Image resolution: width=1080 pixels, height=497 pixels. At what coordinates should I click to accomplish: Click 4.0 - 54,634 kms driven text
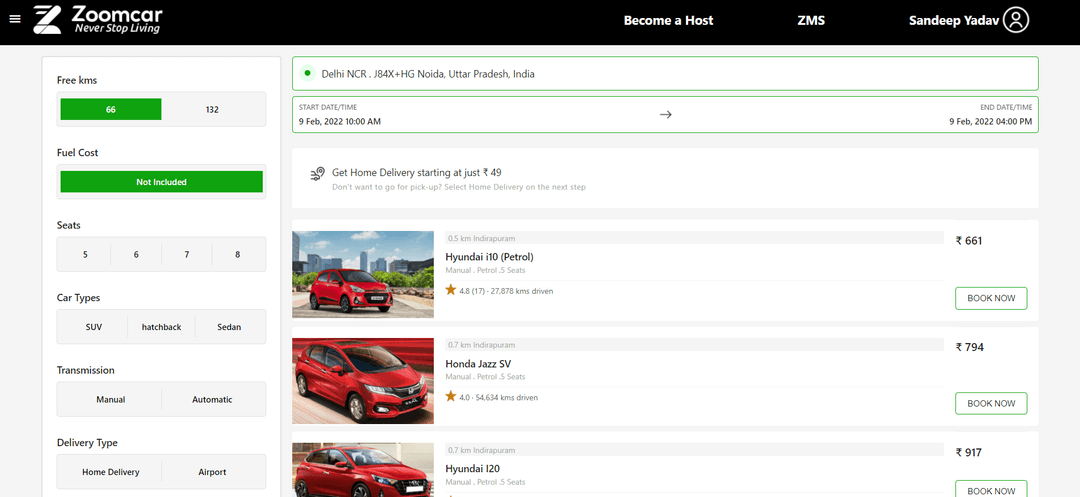tap(499, 397)
